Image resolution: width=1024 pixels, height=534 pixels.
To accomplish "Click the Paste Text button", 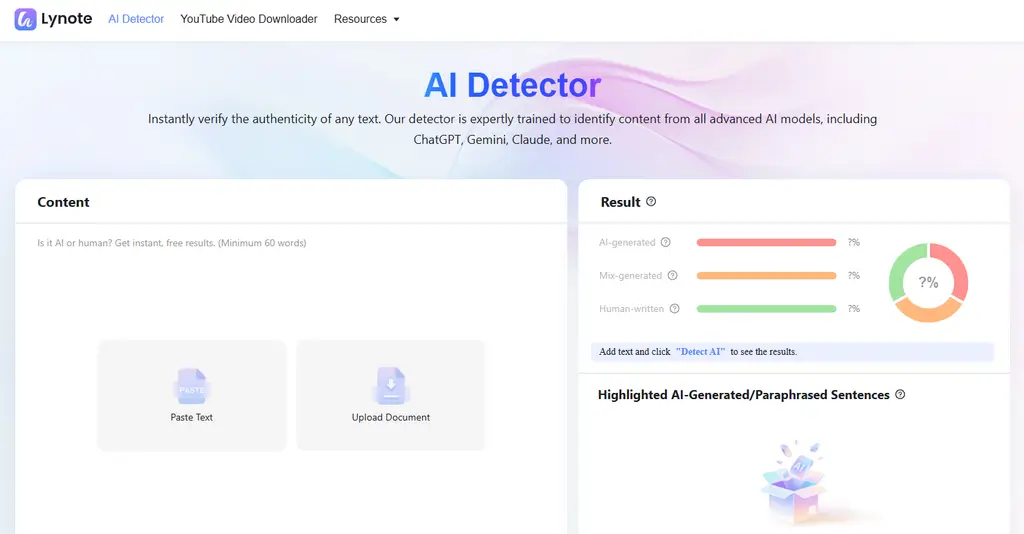I will coord(191,395).
